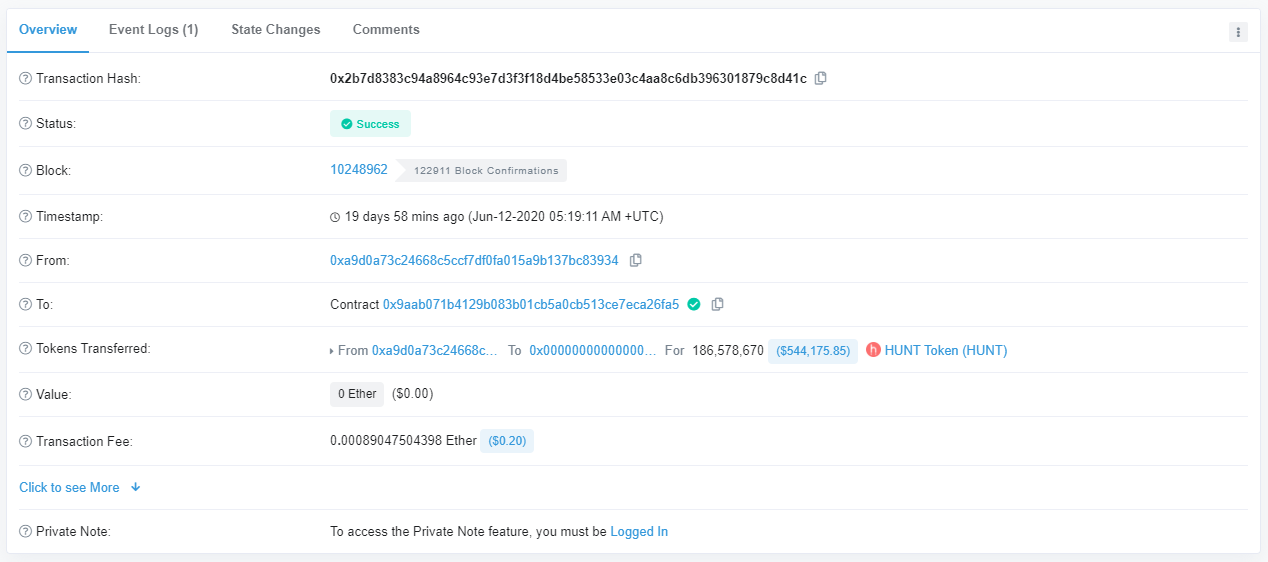
Task: Click the help icon beside Transaction Hash
Action: (26, 78)
